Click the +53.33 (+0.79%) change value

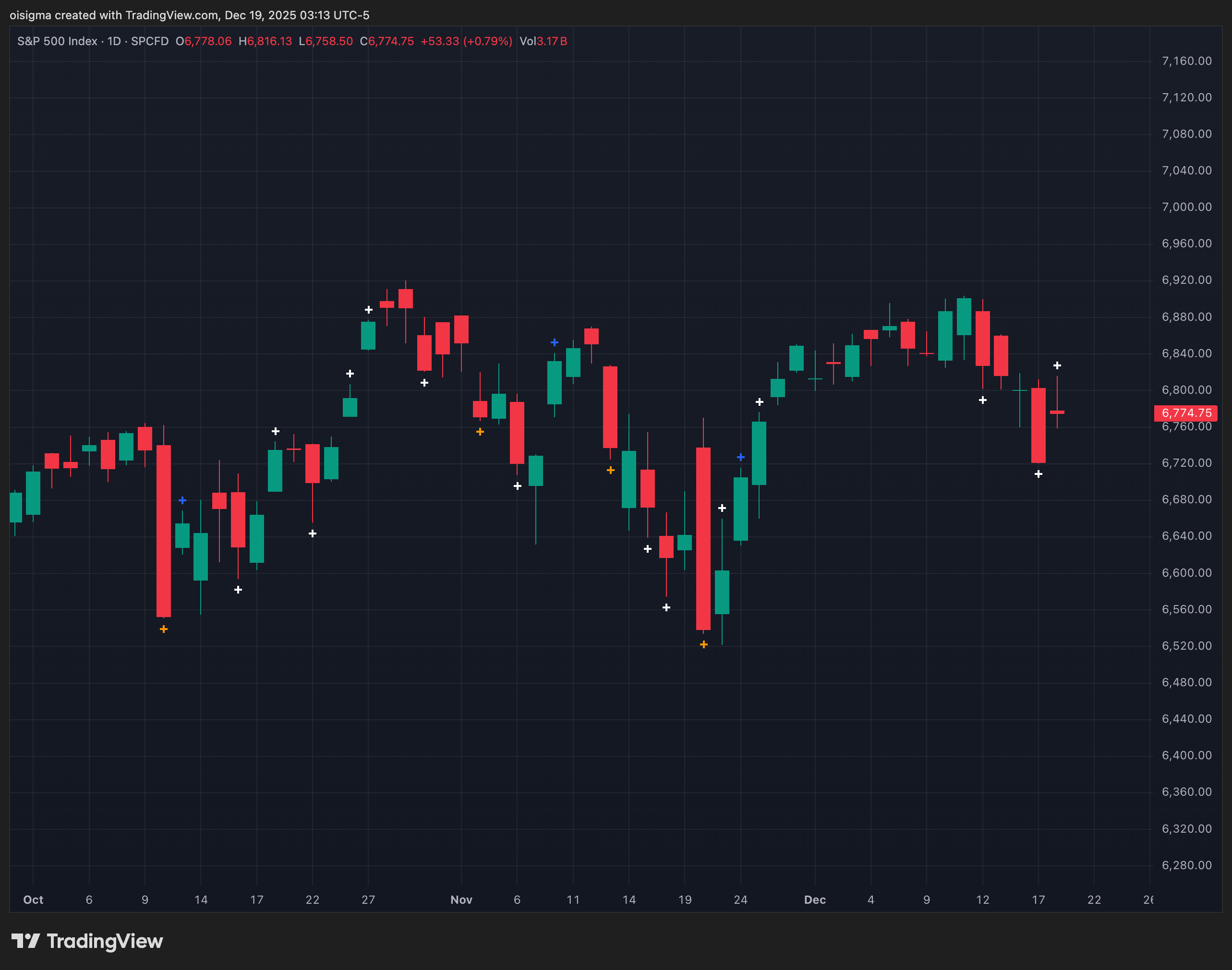pos(466,41)
